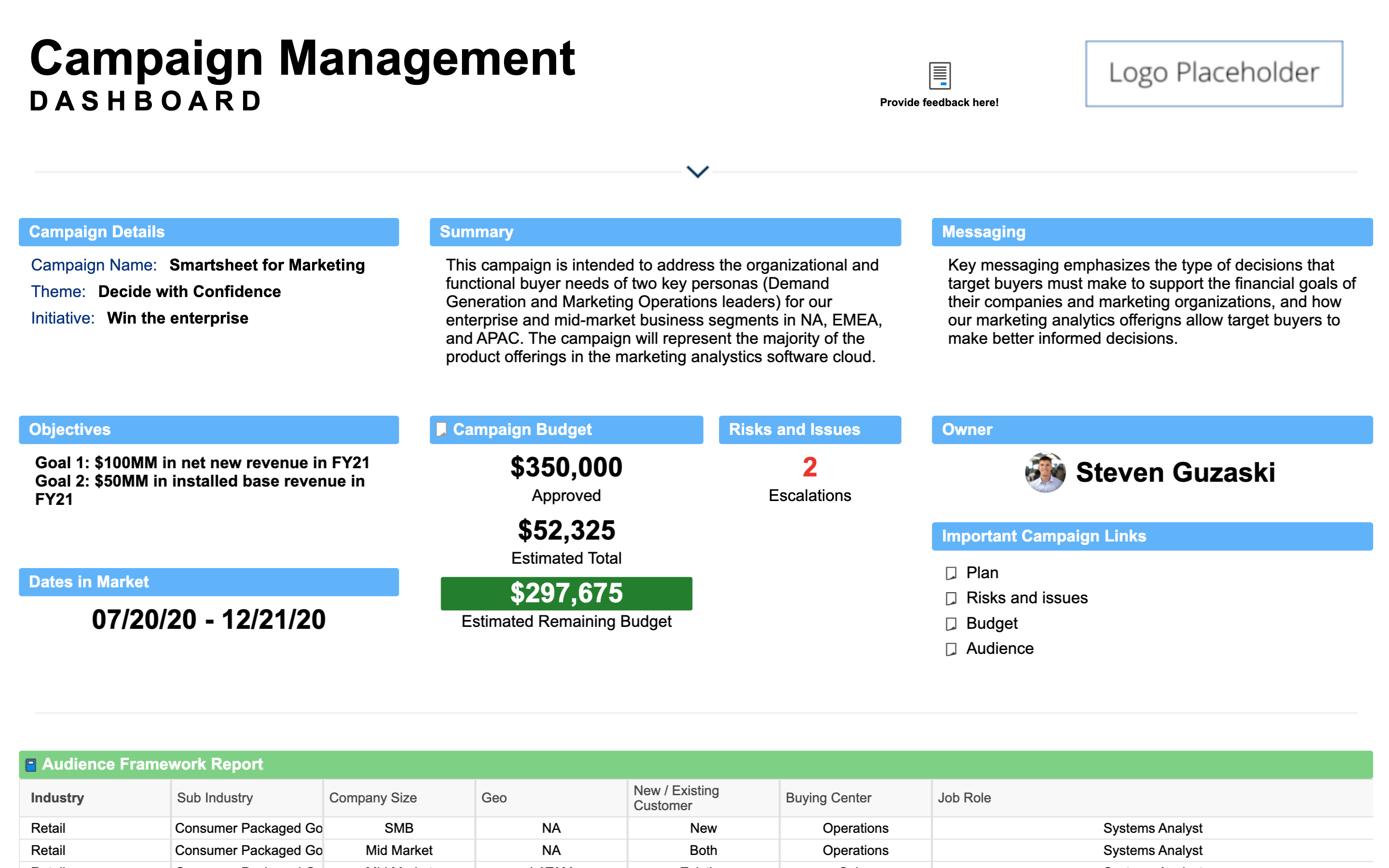
Task: Click the Important Campaign Links header
Action: 1152,536
